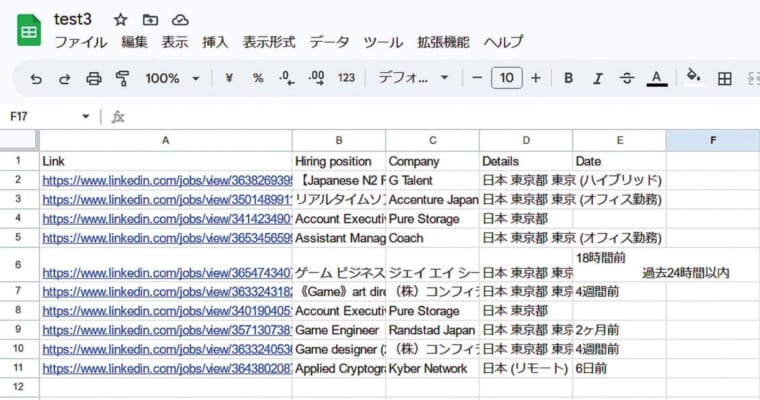
Task: Open the 表示 menu
Action: (x=174, y=42)
